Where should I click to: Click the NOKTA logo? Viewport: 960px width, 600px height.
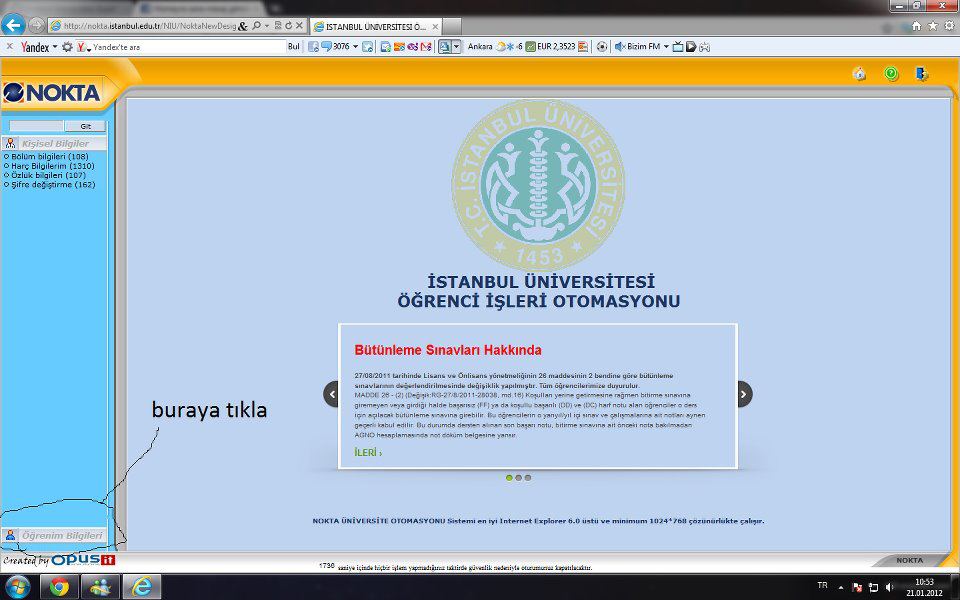pyautogui.click(x=51, y=92)
